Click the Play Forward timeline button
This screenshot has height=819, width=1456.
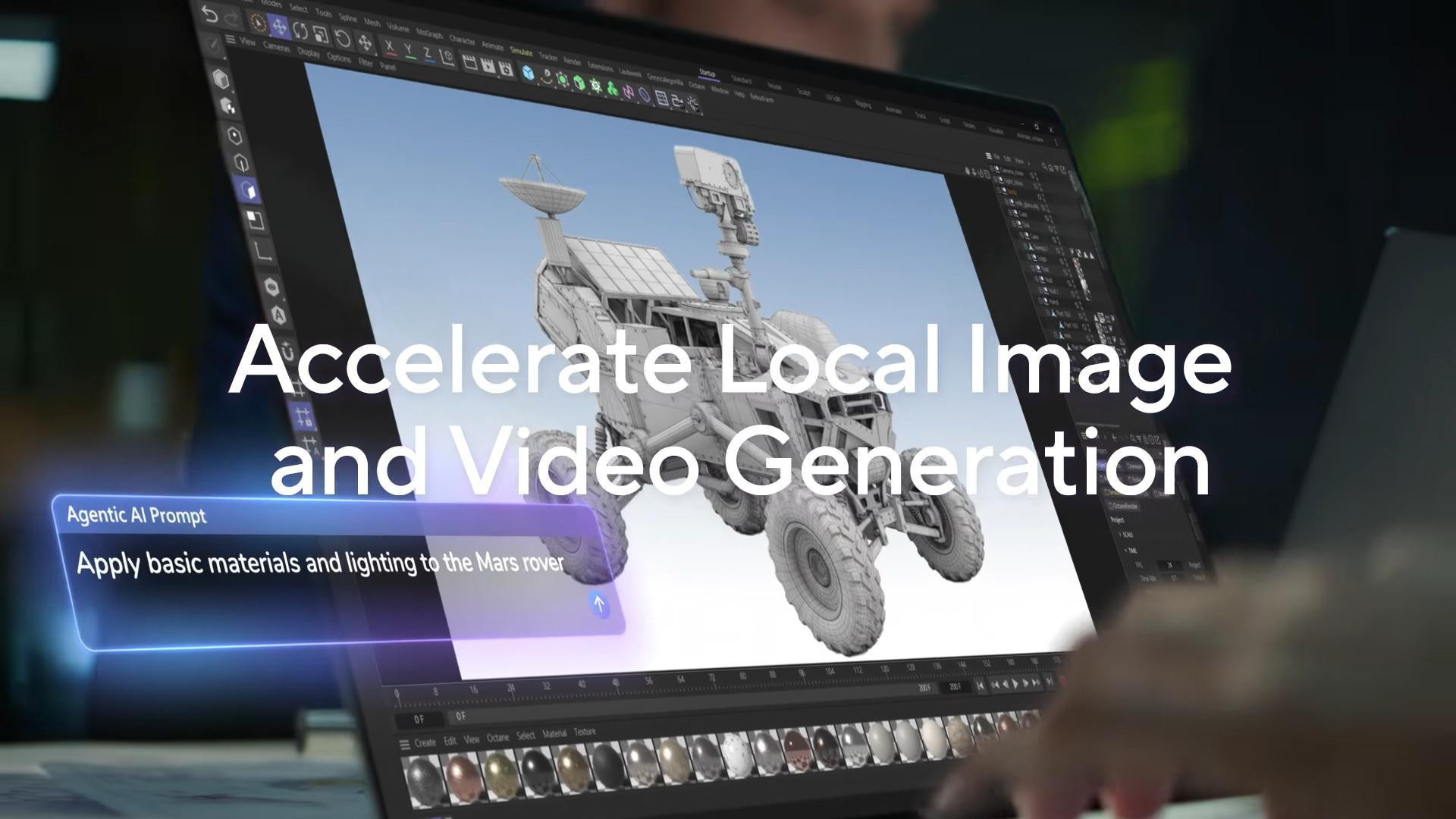pos(1016,684)
